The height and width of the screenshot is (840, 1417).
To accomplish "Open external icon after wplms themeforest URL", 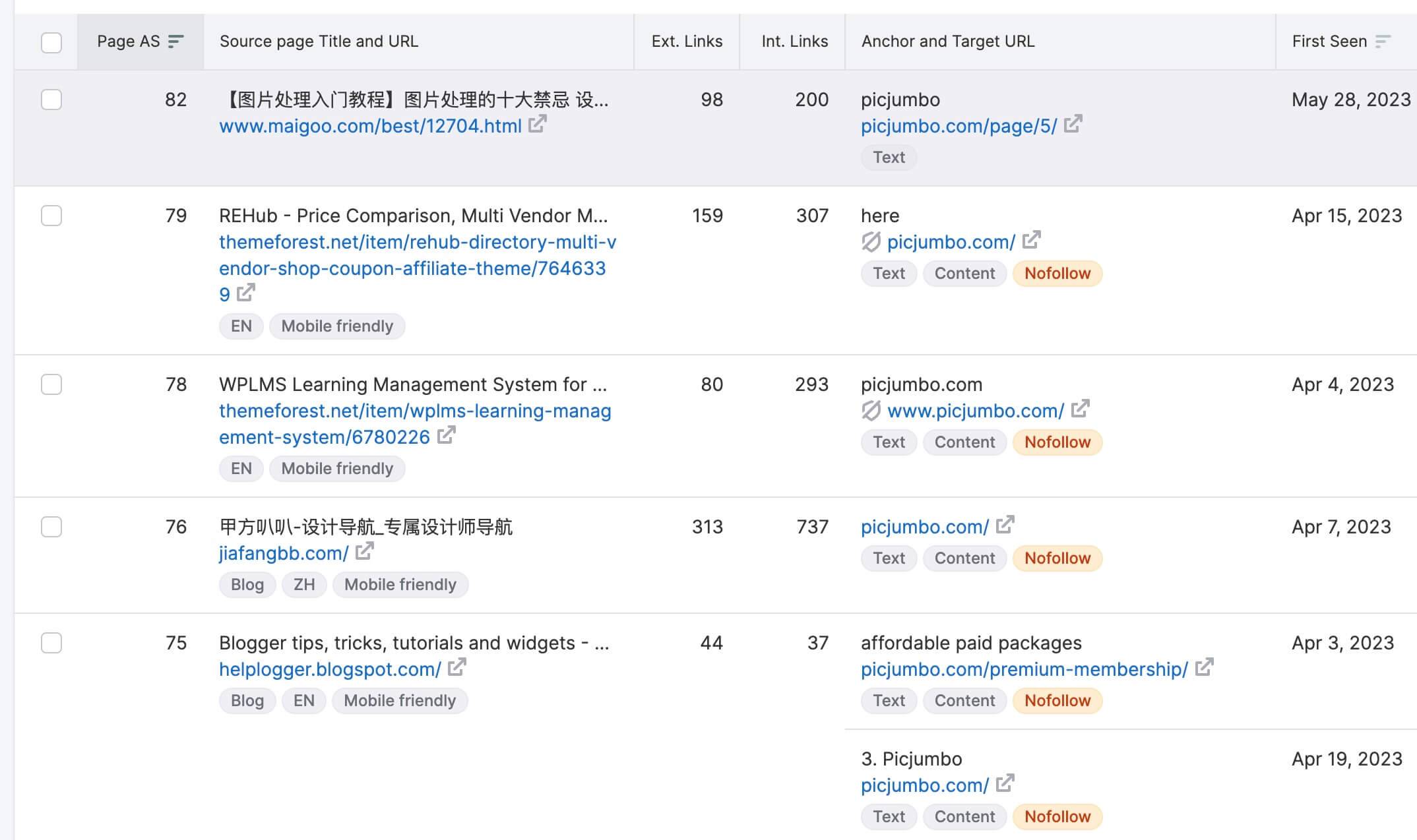I will point(447,435).
